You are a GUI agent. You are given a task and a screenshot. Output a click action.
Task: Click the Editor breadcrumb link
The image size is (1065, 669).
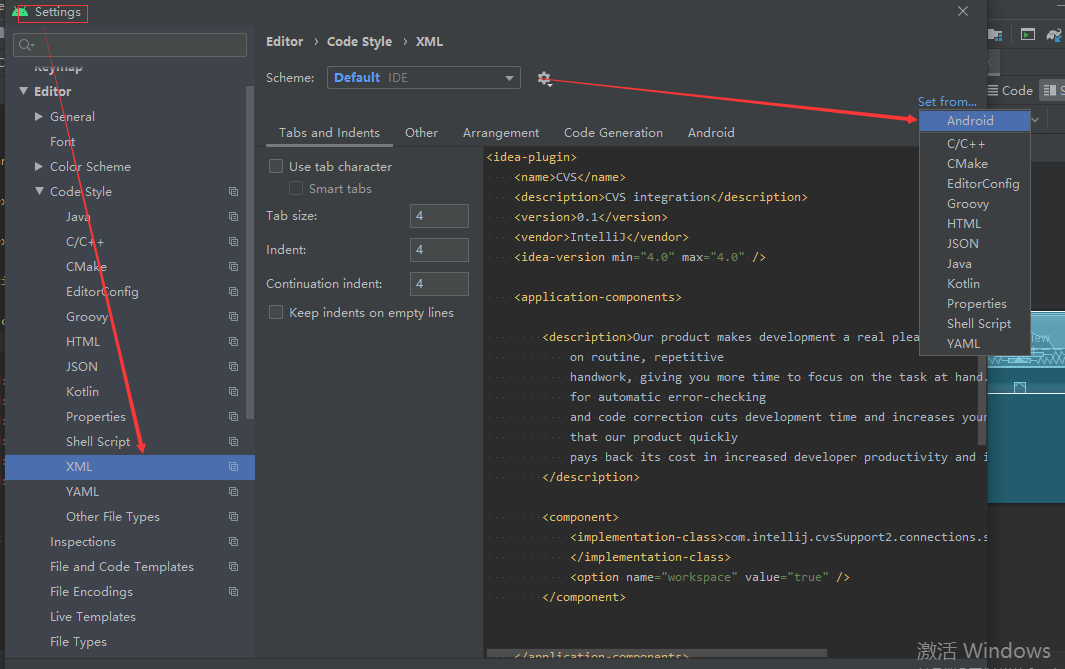pyautogui.click(x=285, y=41)
